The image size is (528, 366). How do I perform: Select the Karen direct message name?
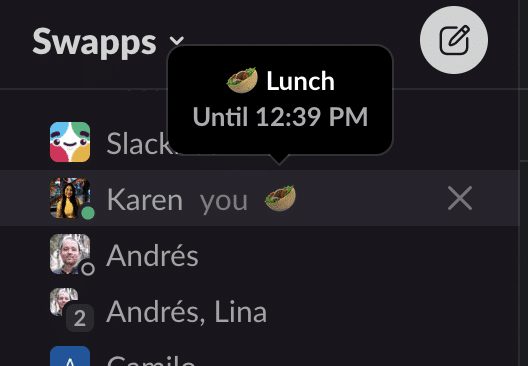click(x=145, y=200)
